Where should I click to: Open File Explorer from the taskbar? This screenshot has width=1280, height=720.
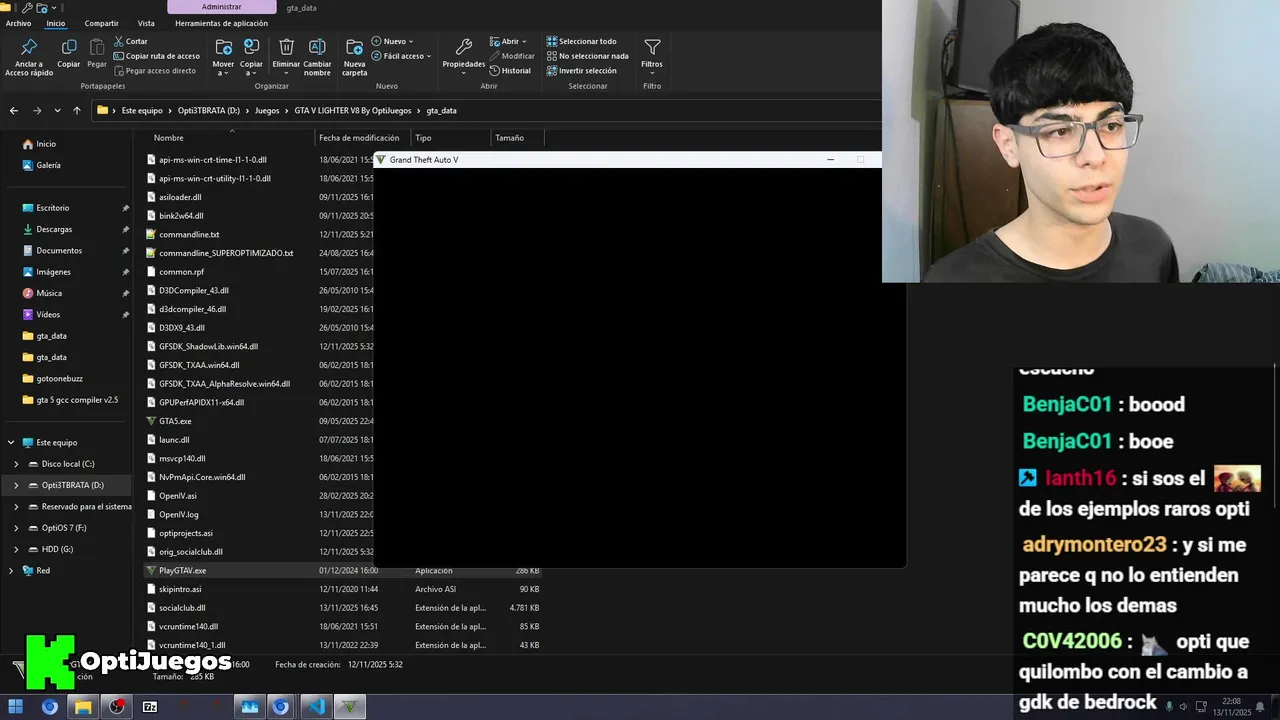coord(83,707)
